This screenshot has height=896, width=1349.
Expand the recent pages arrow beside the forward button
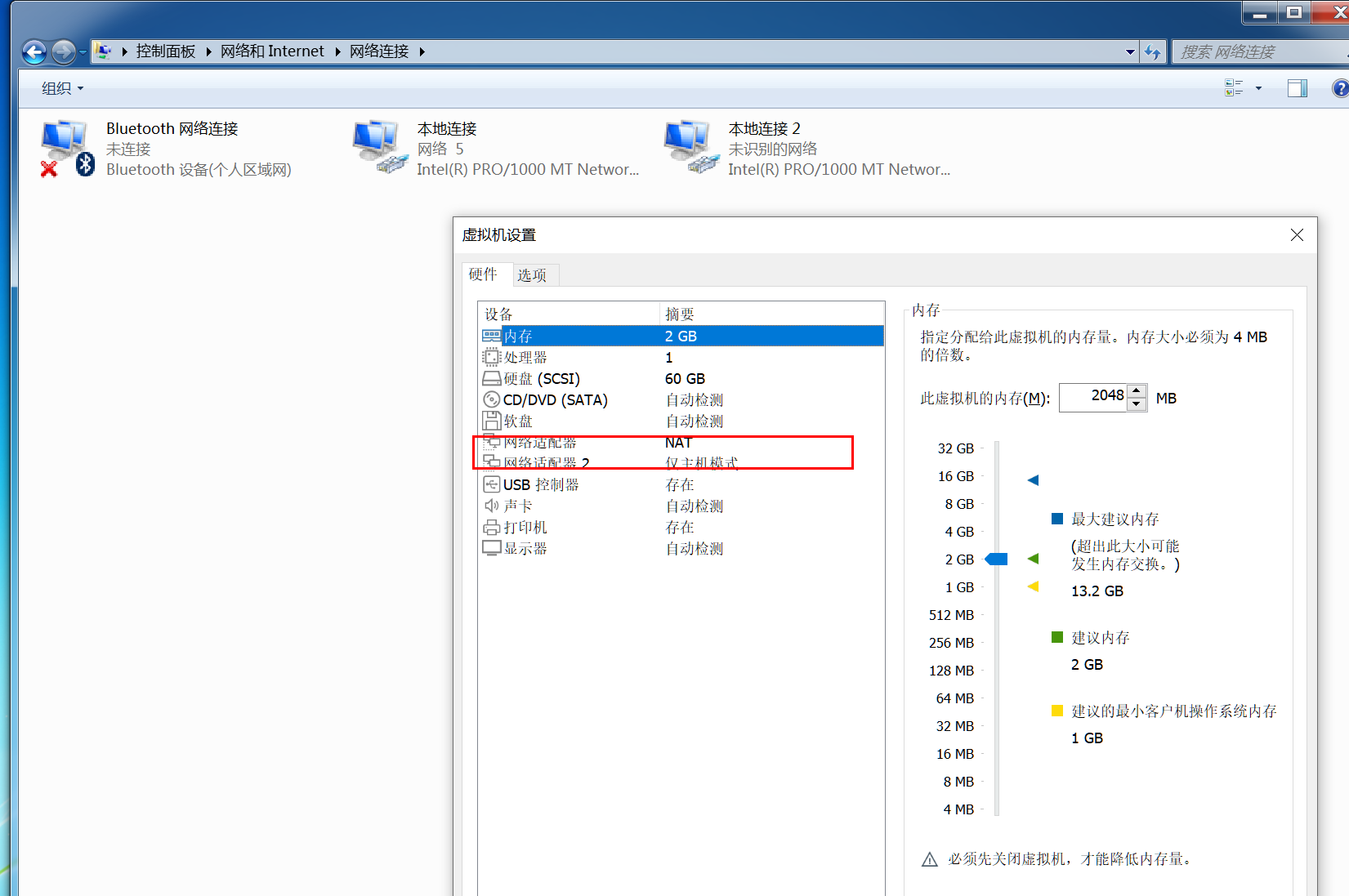83,52
